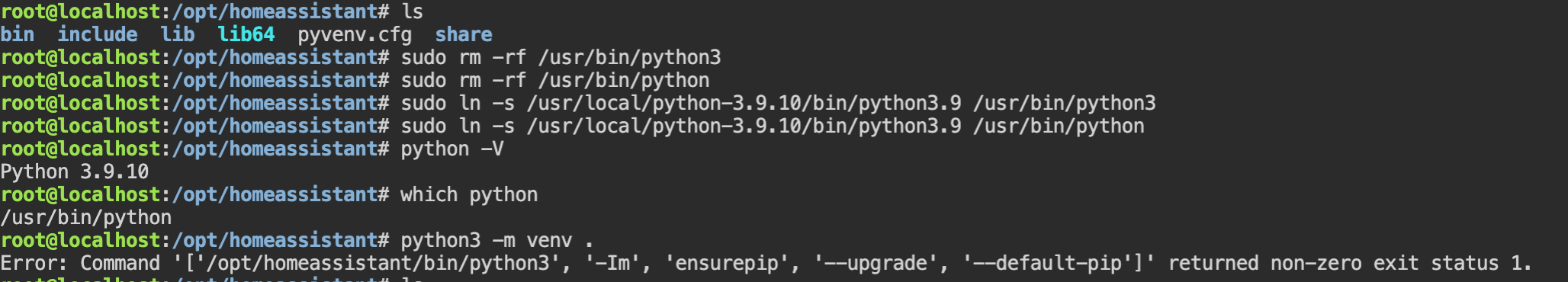Click the 'Python 3.9.10' version output
The image size is (1568, 282).
click(x=75, y=172)
